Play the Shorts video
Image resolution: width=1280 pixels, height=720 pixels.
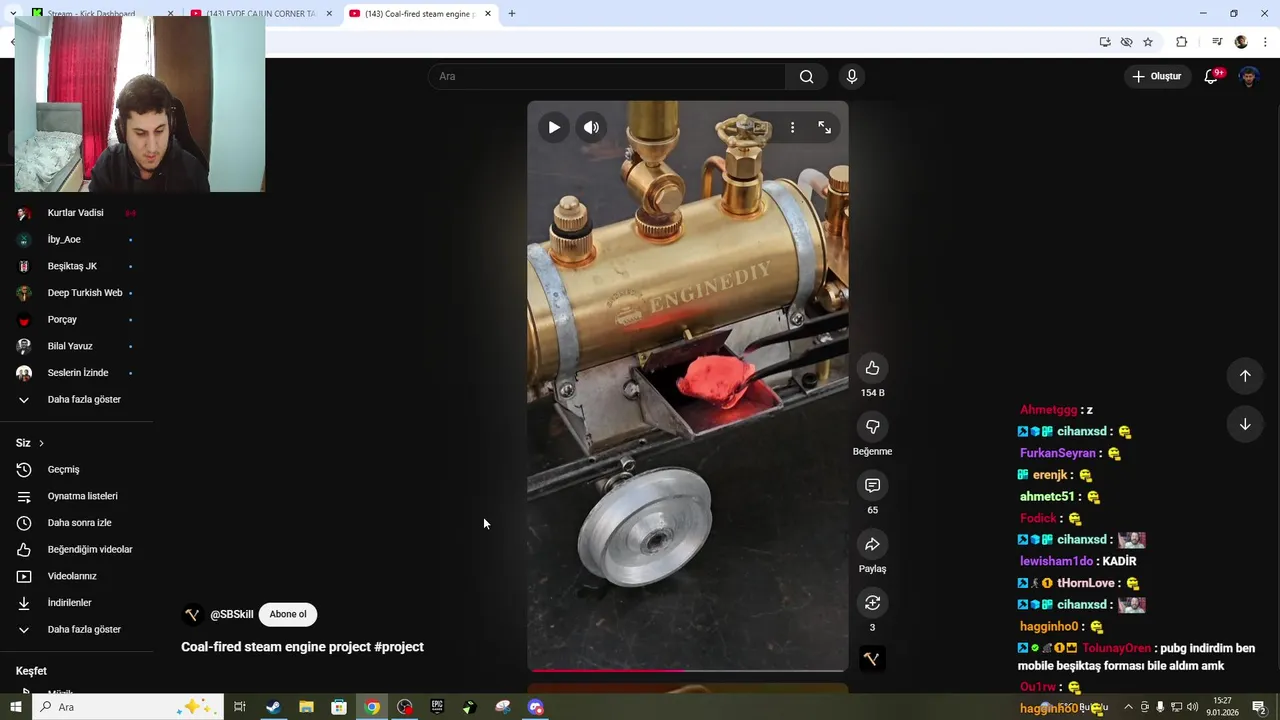coord(554,127)
